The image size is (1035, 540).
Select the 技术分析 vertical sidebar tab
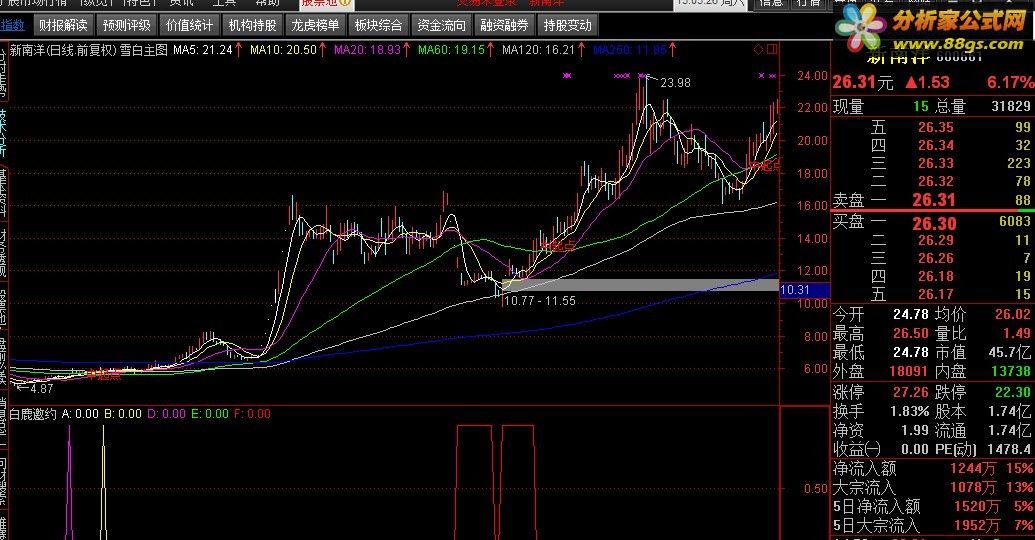point(3,132)
